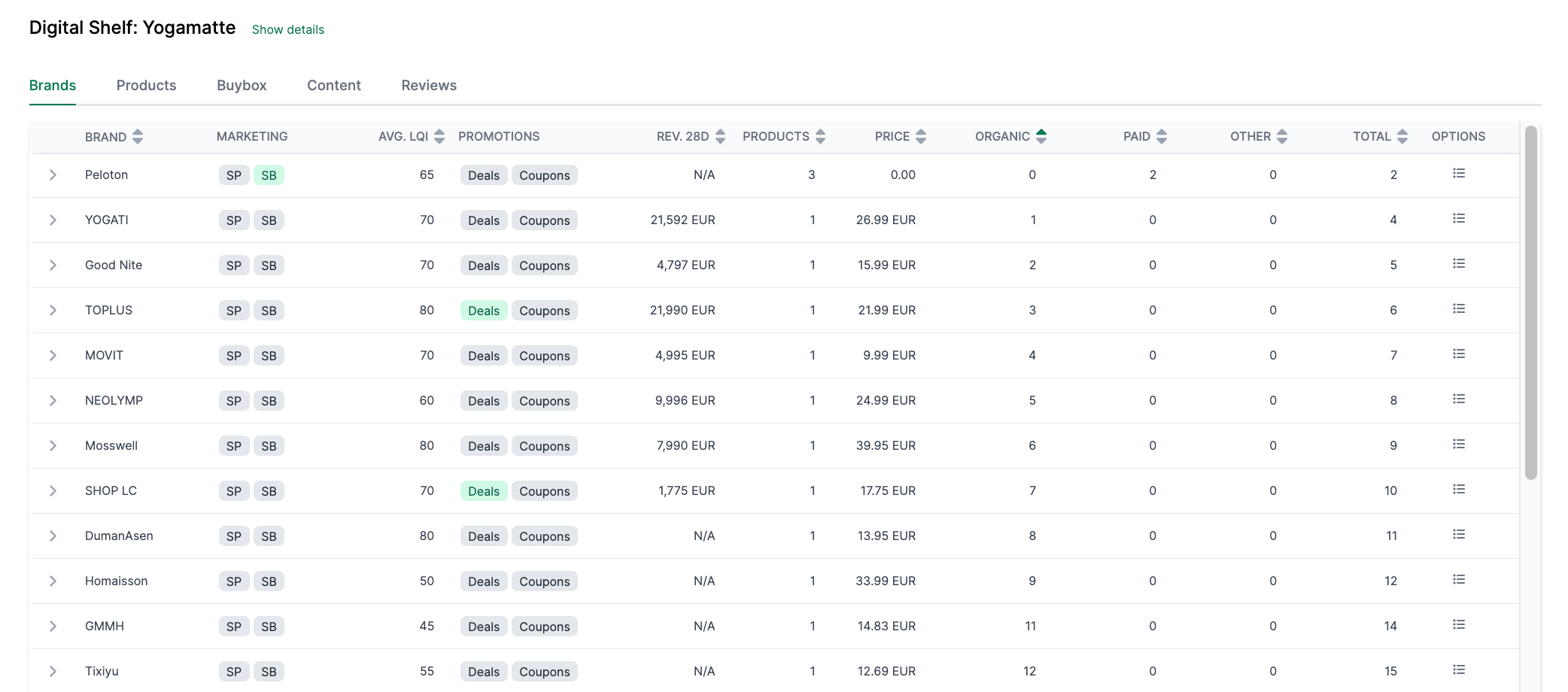Open options list icon for YOGATI row
This screenshot has width=1568, height=692.
pos(1458,219)
